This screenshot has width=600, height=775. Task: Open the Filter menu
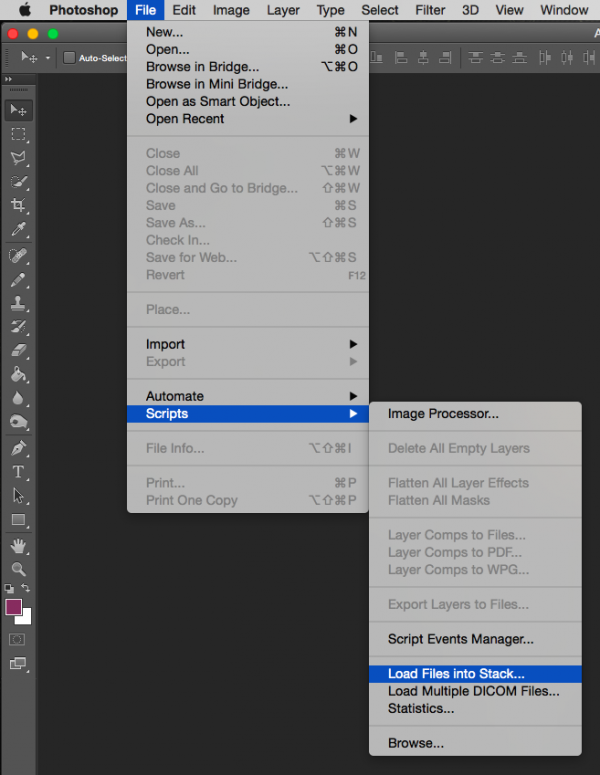(x=430, y=10)
